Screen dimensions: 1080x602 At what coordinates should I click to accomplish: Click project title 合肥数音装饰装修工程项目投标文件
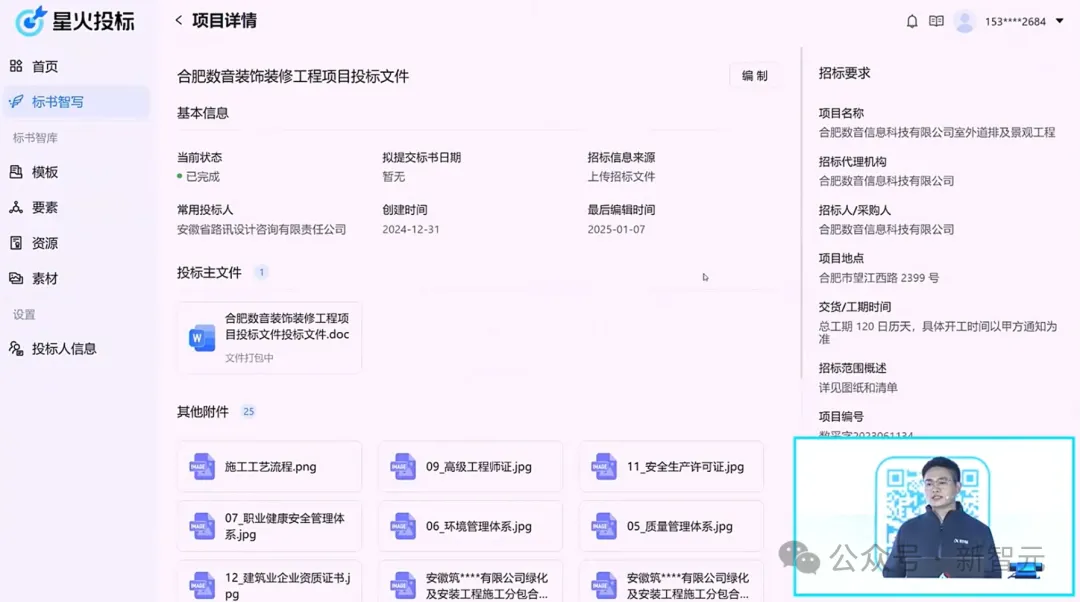(293, 76)
